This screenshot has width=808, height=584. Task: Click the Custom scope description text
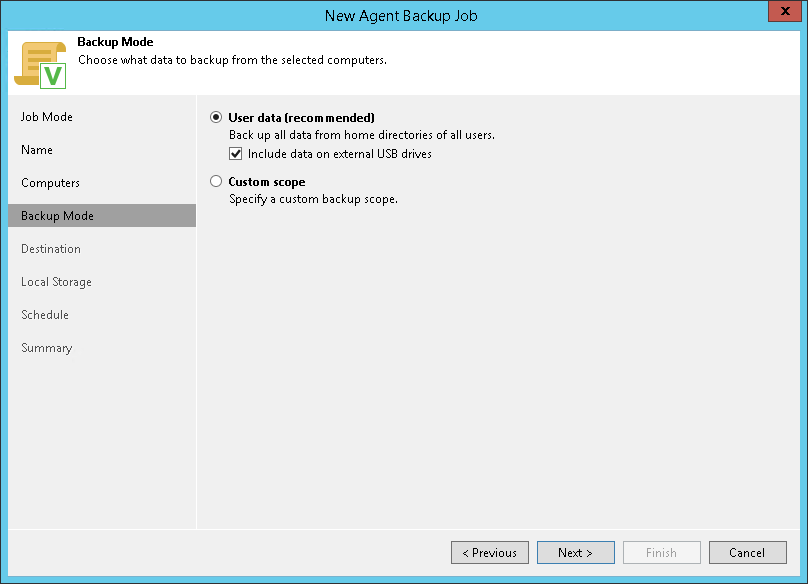[313, 199]
